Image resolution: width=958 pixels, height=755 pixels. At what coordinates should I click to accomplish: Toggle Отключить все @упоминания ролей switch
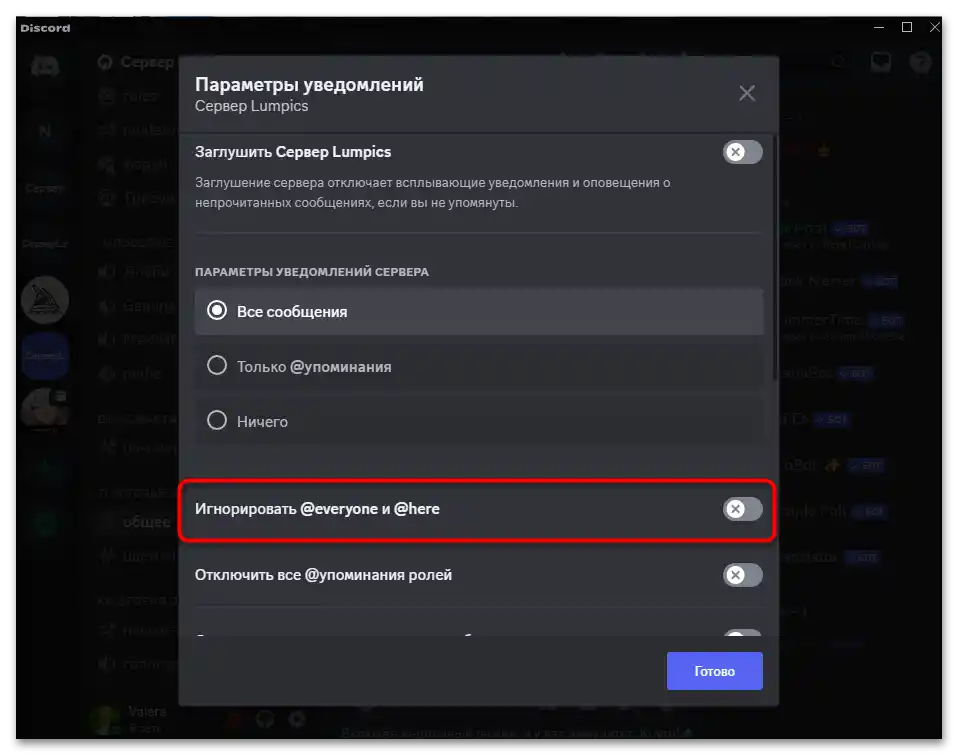(741, 575)
